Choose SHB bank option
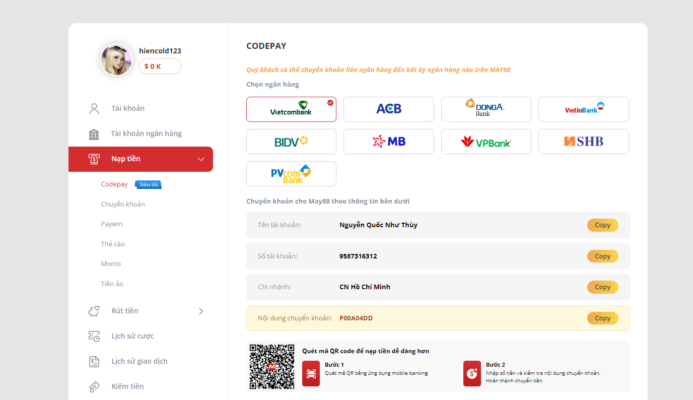 coord(583,141)
